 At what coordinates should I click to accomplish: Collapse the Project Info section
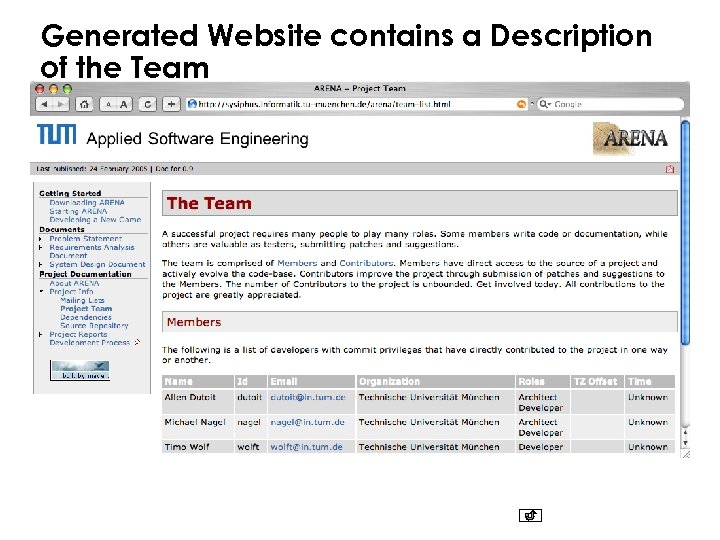coord(41,292)
